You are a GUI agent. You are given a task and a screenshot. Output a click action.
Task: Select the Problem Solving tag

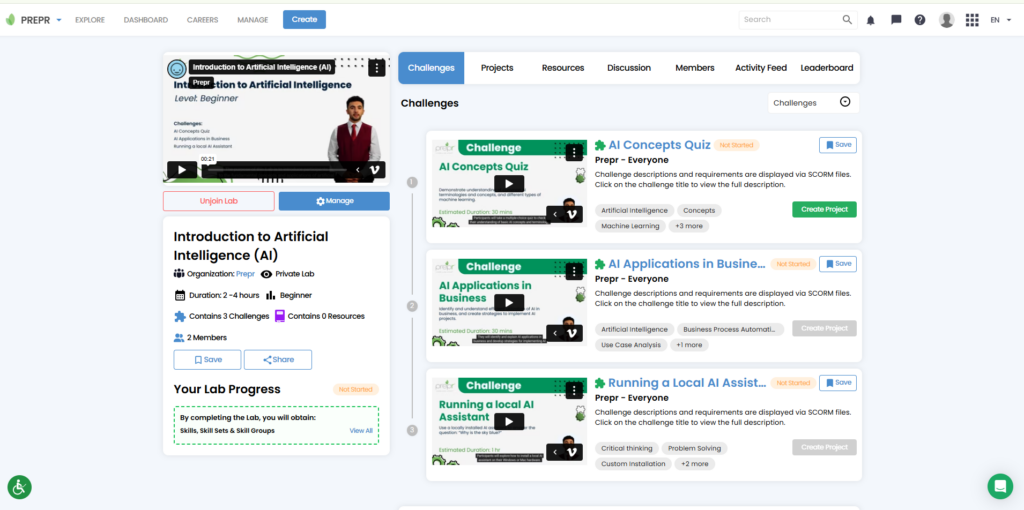click(x=695, y=448)
